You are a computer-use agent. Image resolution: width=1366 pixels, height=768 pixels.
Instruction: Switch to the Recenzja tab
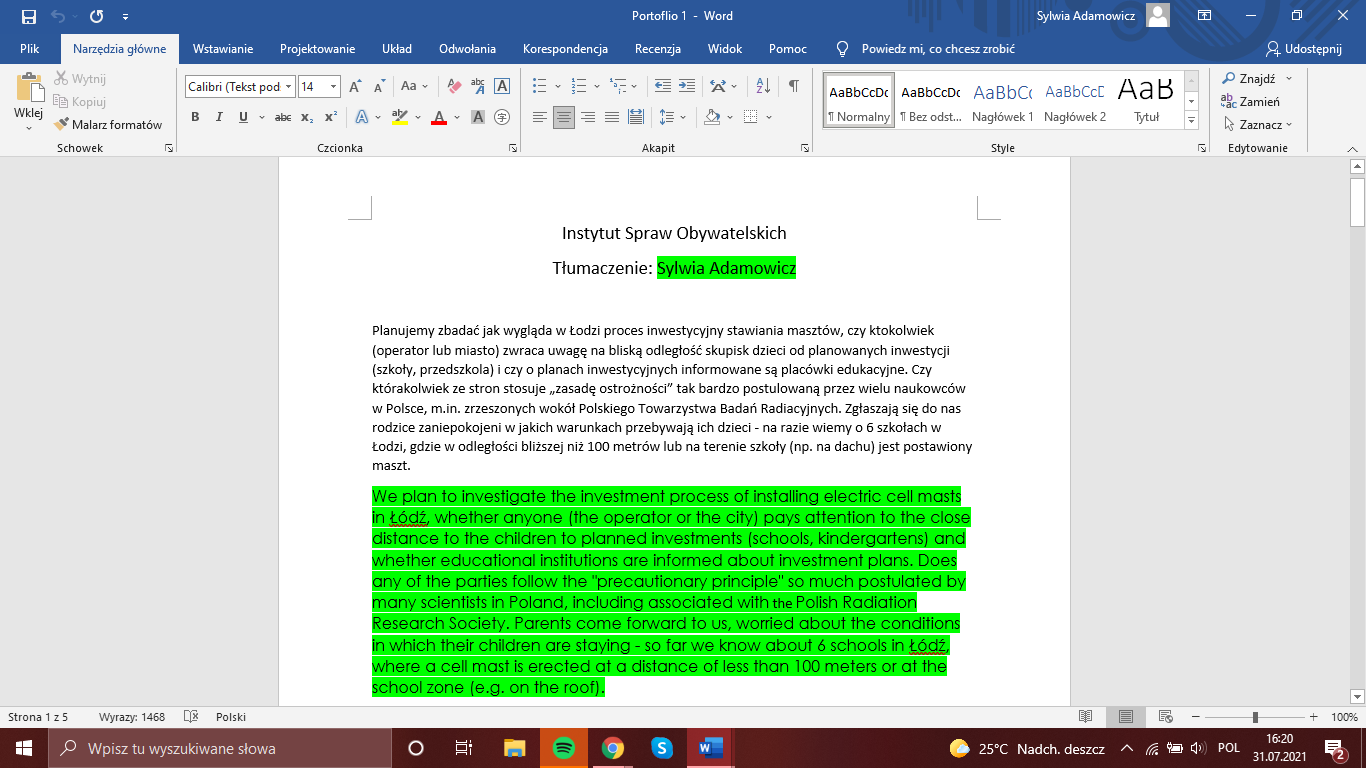point(658,48)
